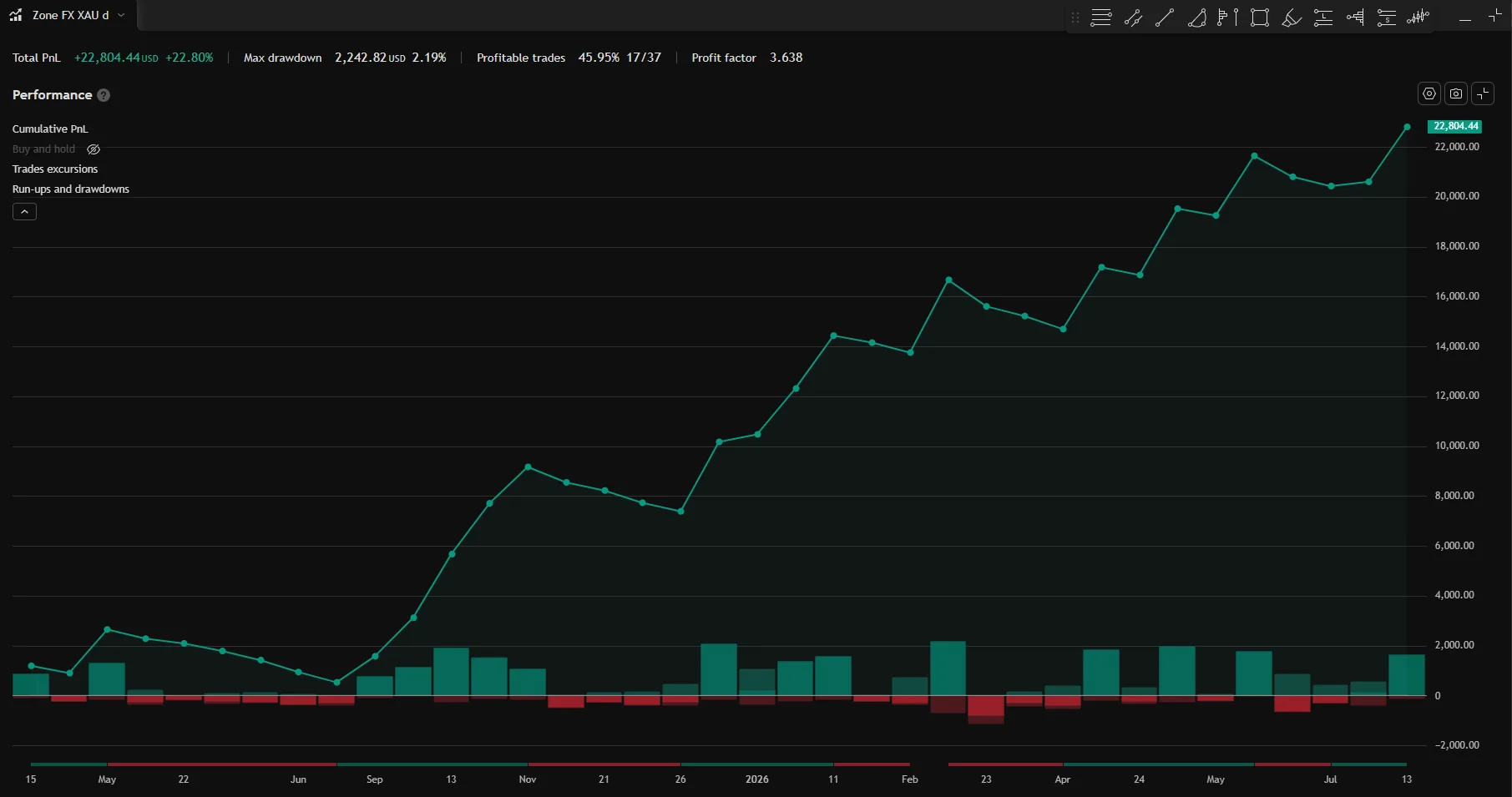Click the Jun time axis label
The image size is (1512, 797).
pyautogui.click(x=298, y=779)
